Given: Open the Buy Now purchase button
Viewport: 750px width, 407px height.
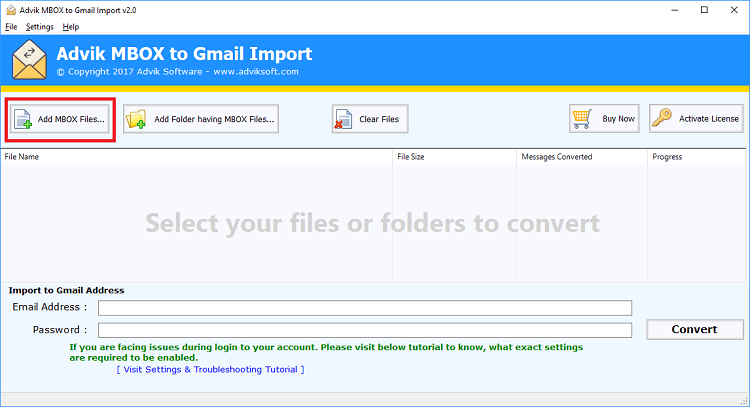Looking at the screenshot, I should click(604, 119).
